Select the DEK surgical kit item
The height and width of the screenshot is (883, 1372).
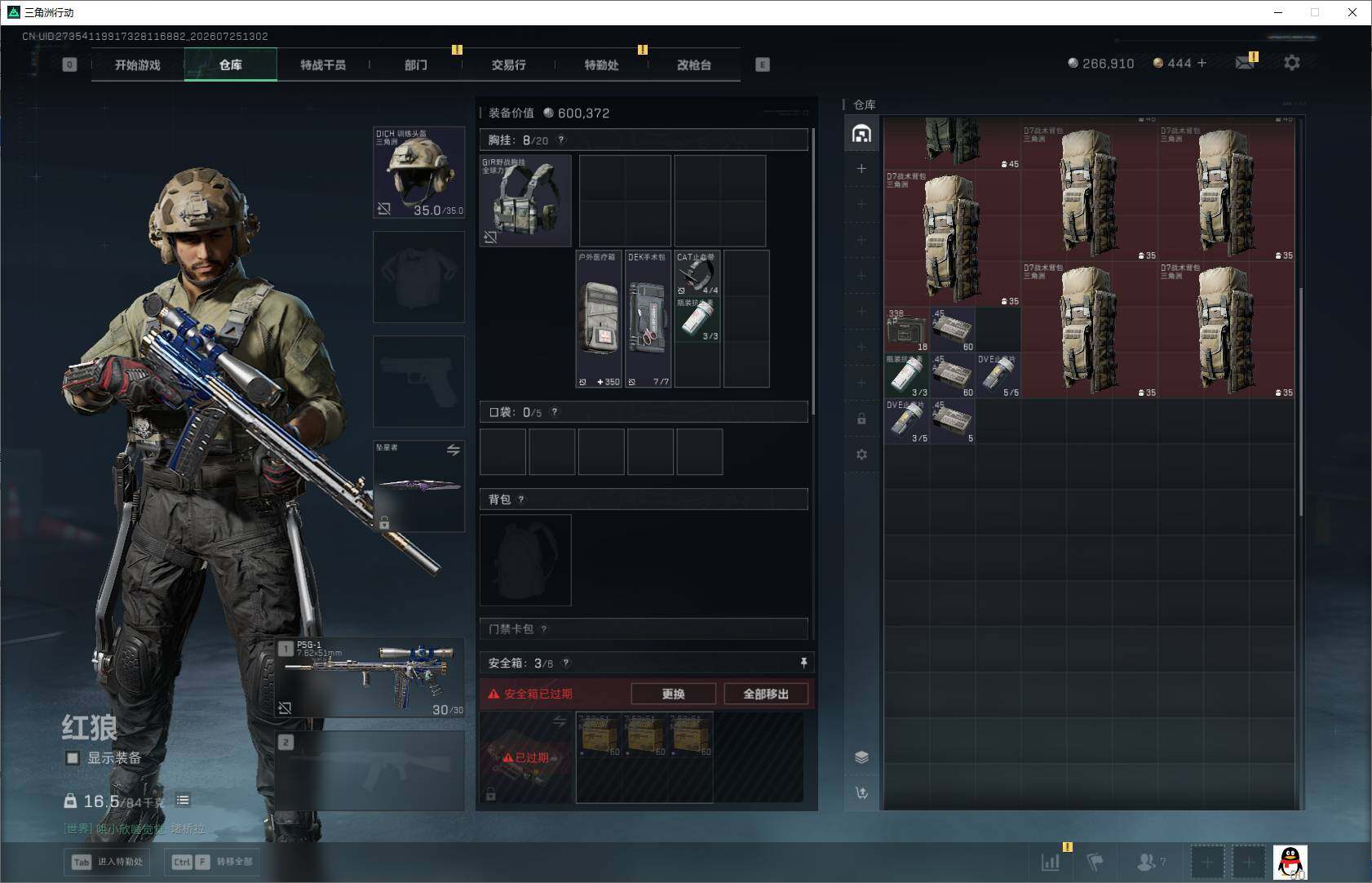(648, 319)
